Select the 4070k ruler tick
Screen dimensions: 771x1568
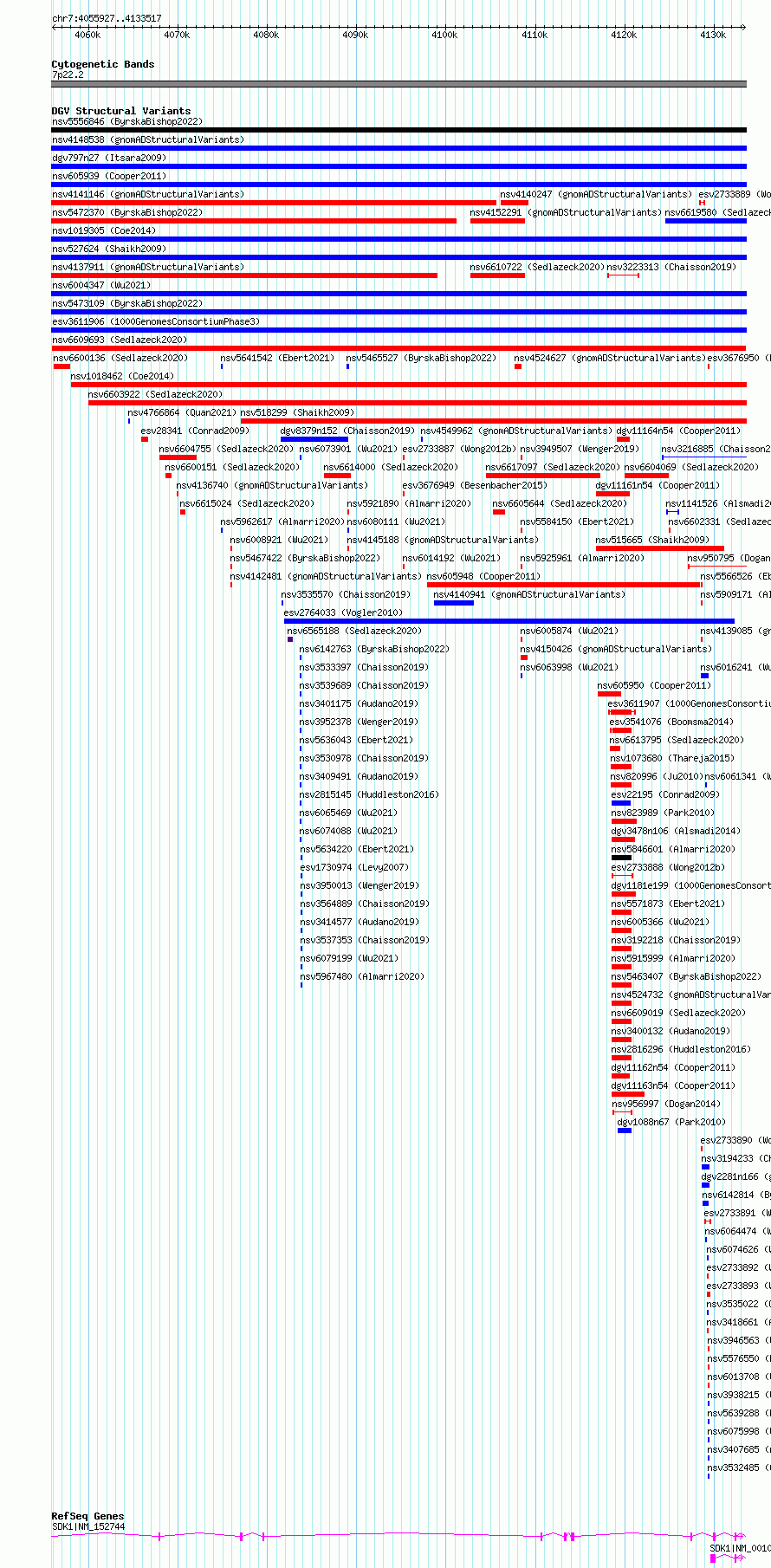pyautogui.click(x=177, y=35)
